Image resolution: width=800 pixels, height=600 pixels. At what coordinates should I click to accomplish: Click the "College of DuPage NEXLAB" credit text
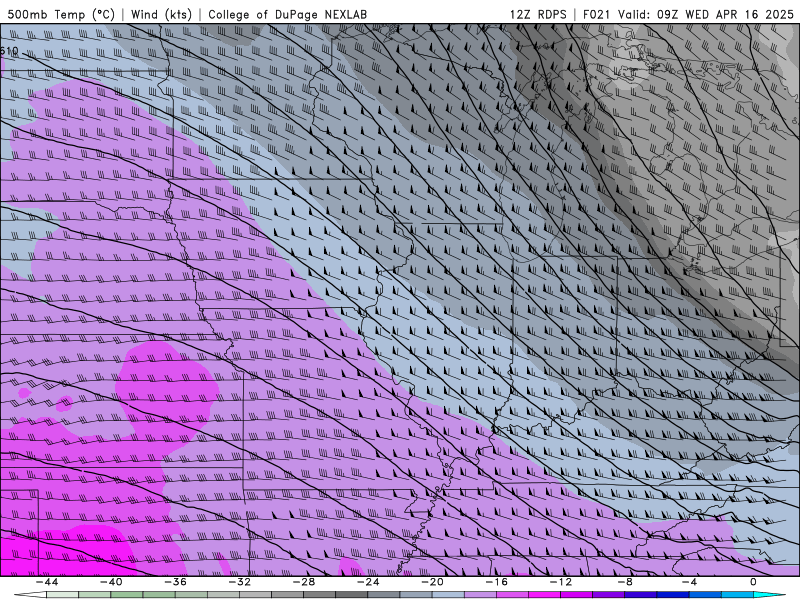[287, 14]
